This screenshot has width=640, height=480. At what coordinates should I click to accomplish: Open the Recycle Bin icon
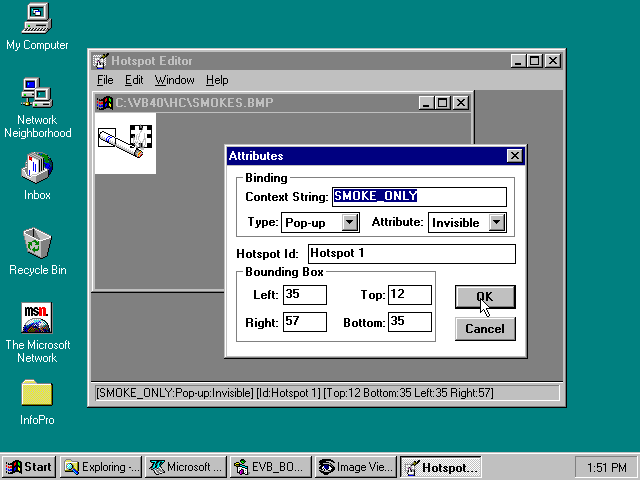37,243
